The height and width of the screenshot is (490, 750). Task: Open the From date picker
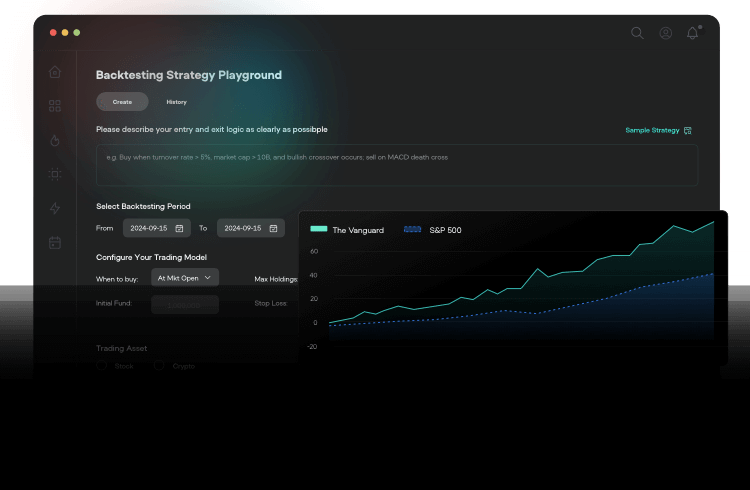click(x=156, y=228)
